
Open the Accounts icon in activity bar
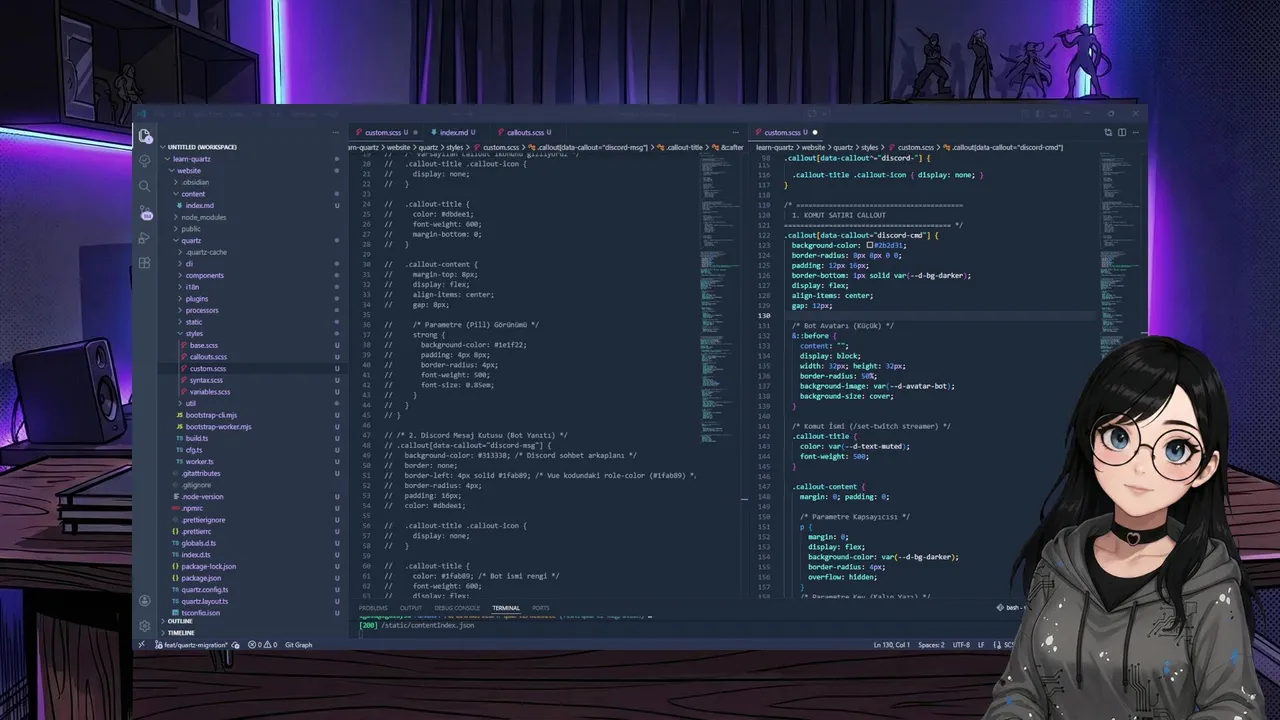click(x=145, y=601)
